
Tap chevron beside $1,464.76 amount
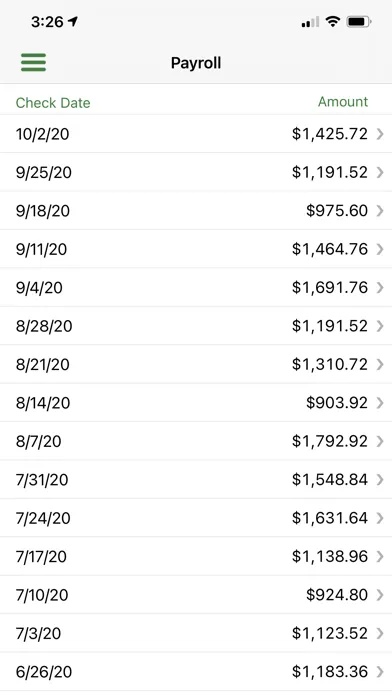pyautogui.click(x=380, y=249)
